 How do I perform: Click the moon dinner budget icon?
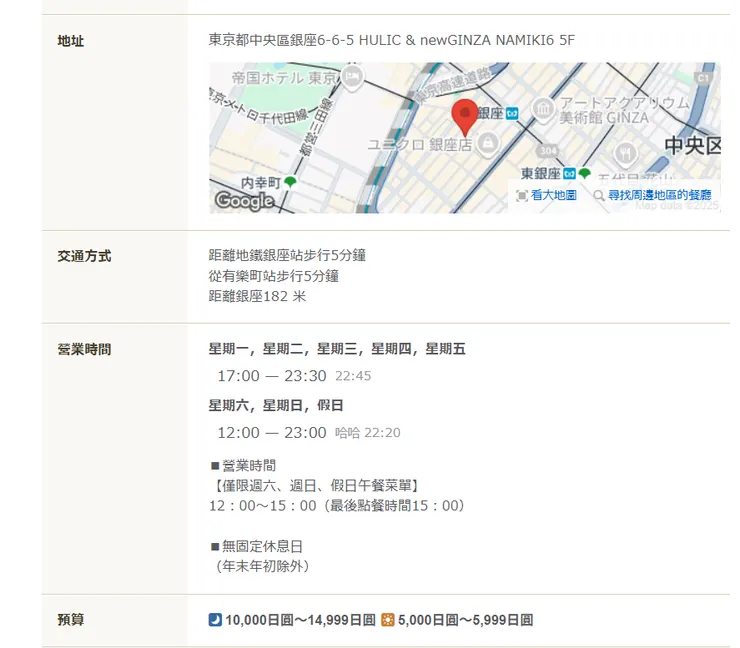[x=215, y=619]
